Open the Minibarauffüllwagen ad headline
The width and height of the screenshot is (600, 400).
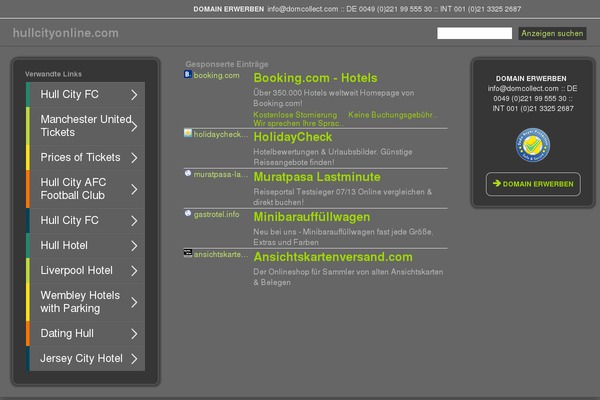click(x=312, y=217)
